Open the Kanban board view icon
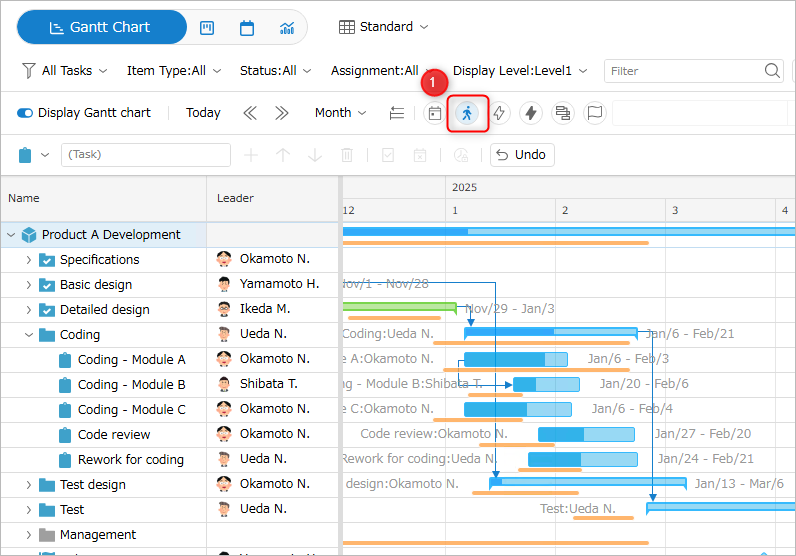796x556 pixels. [x=207, y=27]
